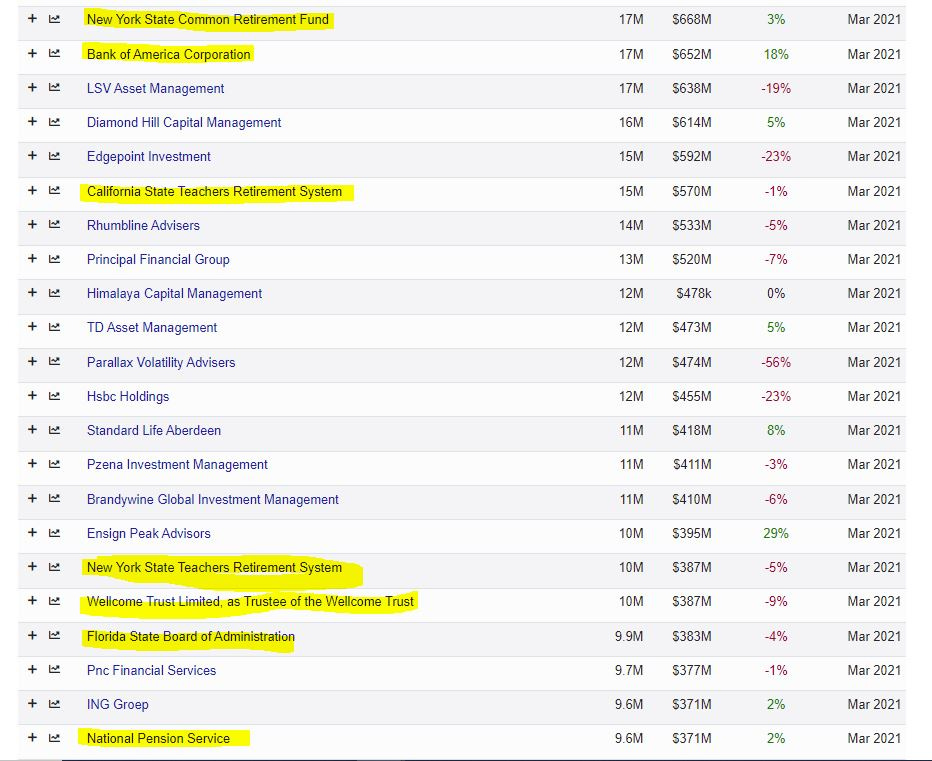Open chart icon for Brandywine Global Investment Management
The height and width of the screenshot is (761, 932).
click(54, 499)
